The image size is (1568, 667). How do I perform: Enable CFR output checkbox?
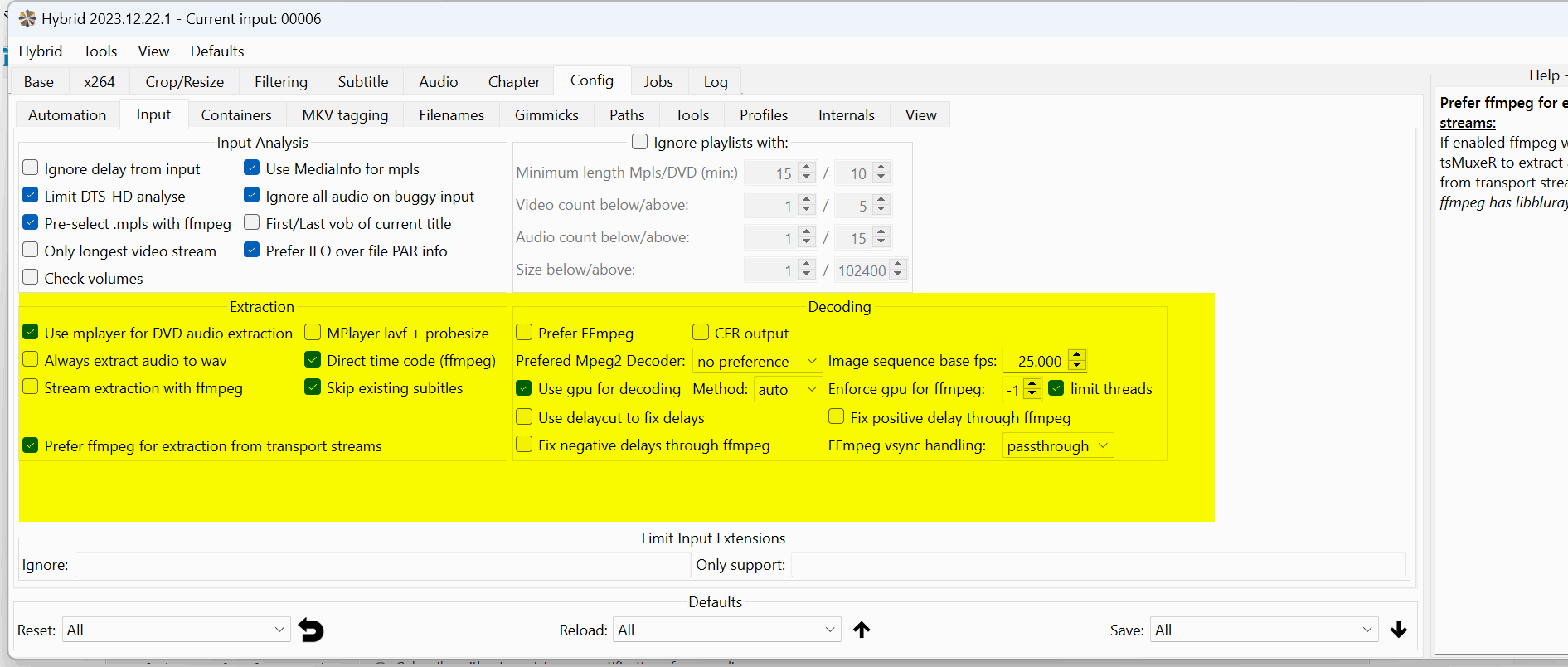(701, 332)
